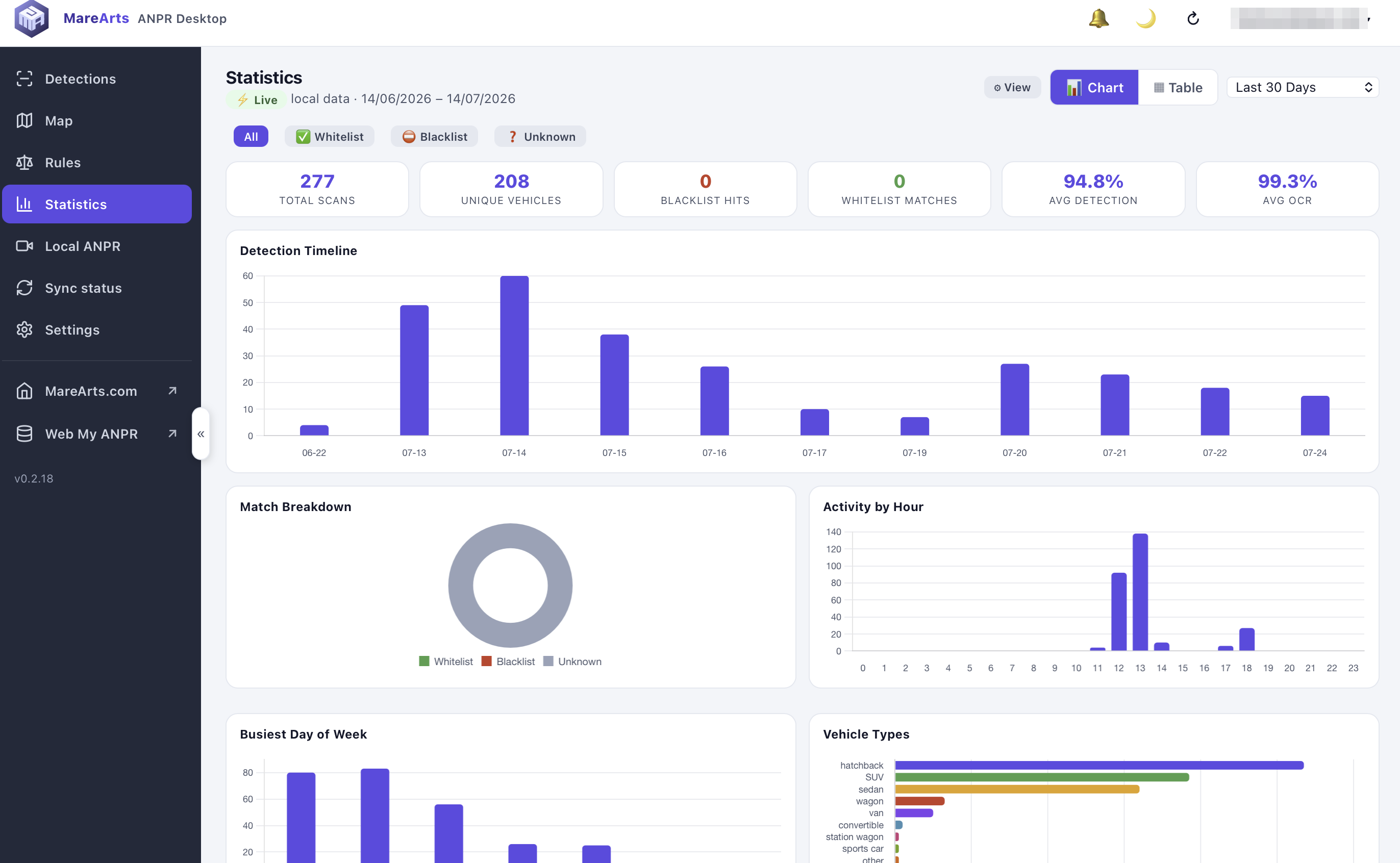Image resolution: width=1400 pixels, height=863 pixels.
Task: Click the SUV green bar
Action: 1042,777
